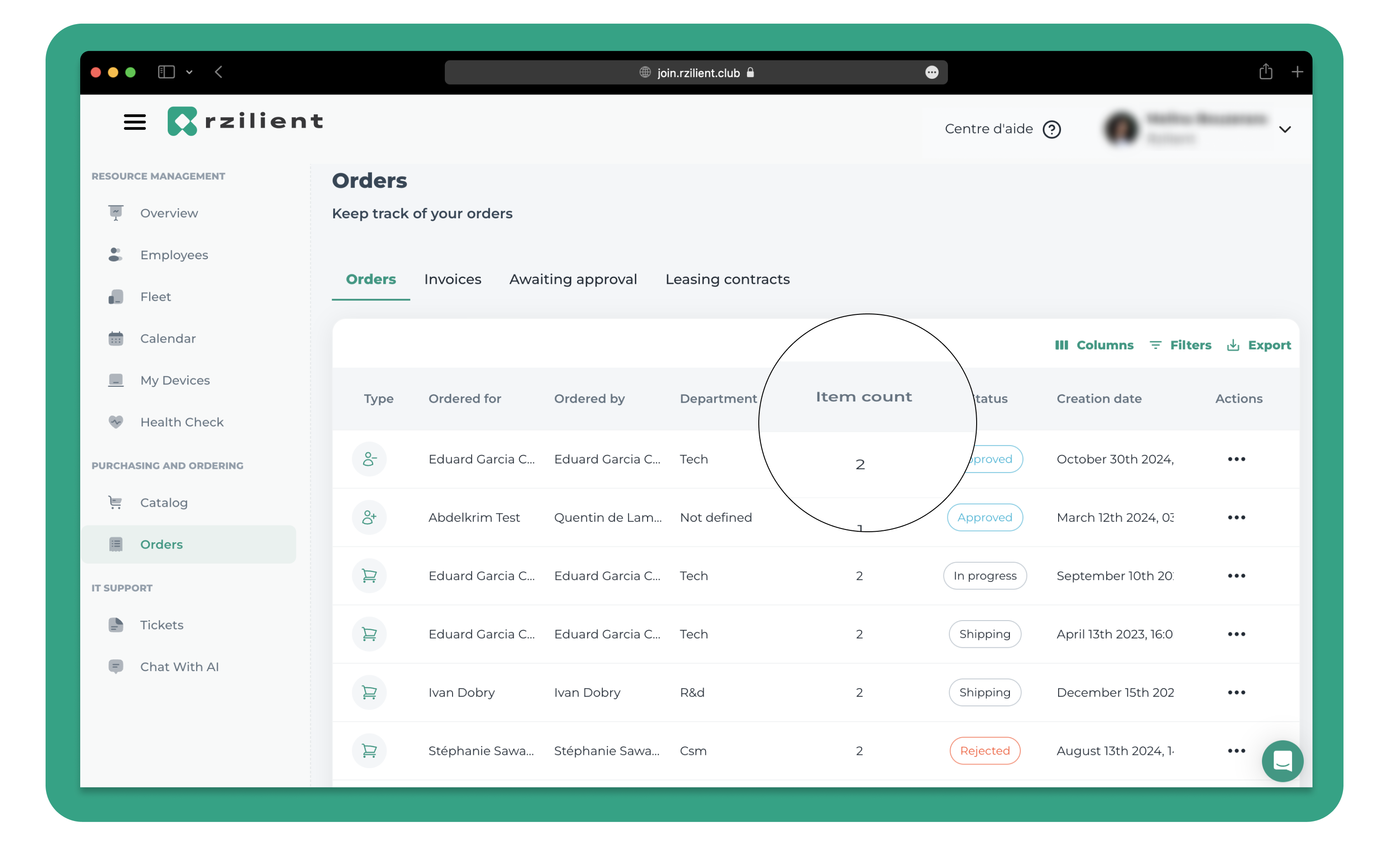
Task: Click Safari's share icon
Action: click(1265, 72)
